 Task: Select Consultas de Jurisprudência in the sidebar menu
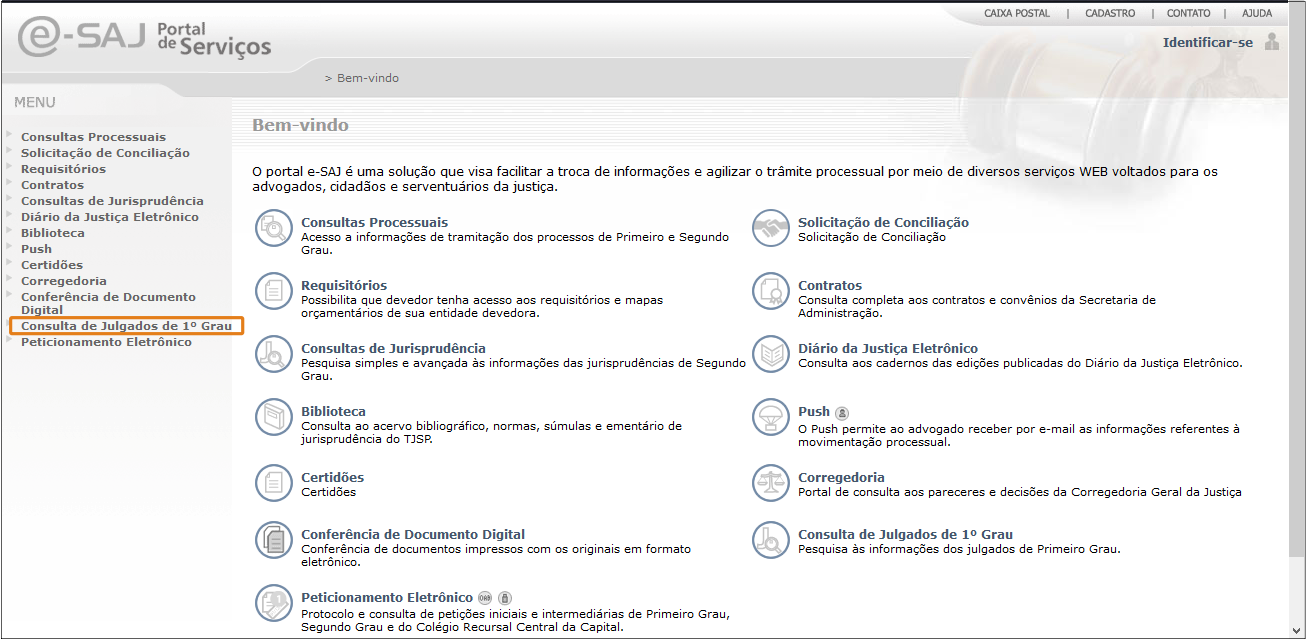pos(112,201)
